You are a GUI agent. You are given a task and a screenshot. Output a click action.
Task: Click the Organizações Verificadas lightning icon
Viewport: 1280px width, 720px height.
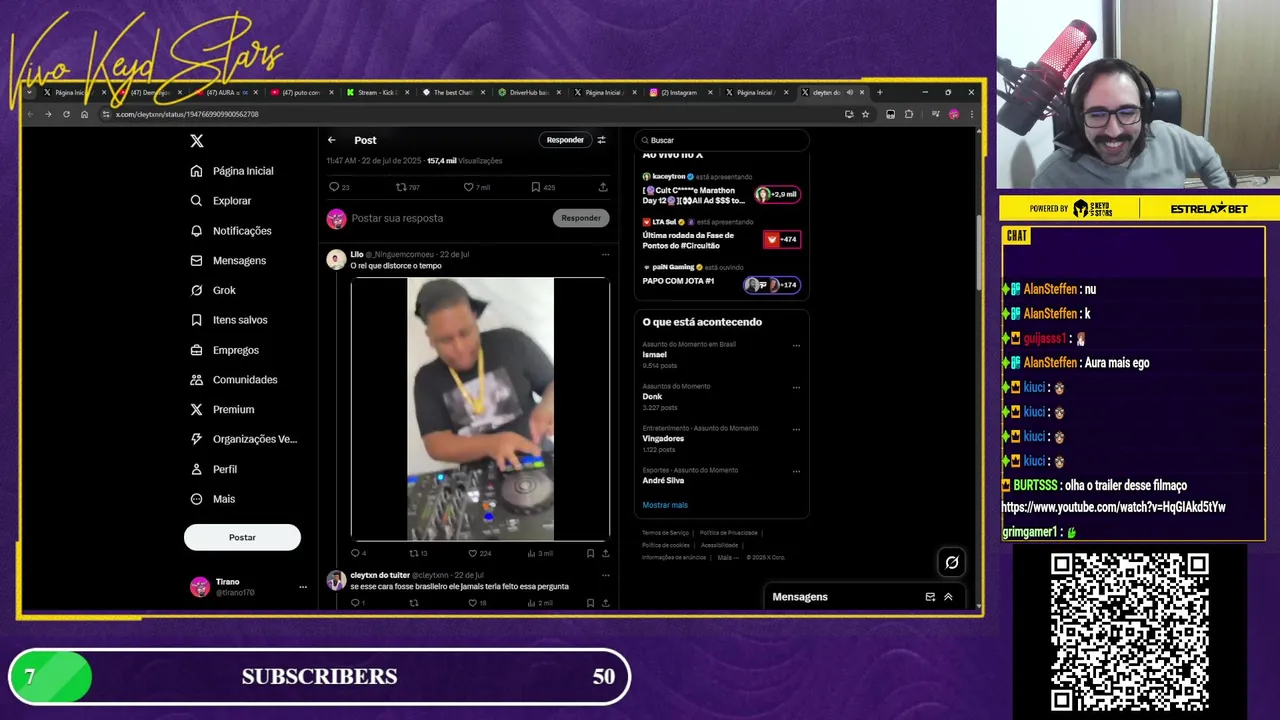197,439
